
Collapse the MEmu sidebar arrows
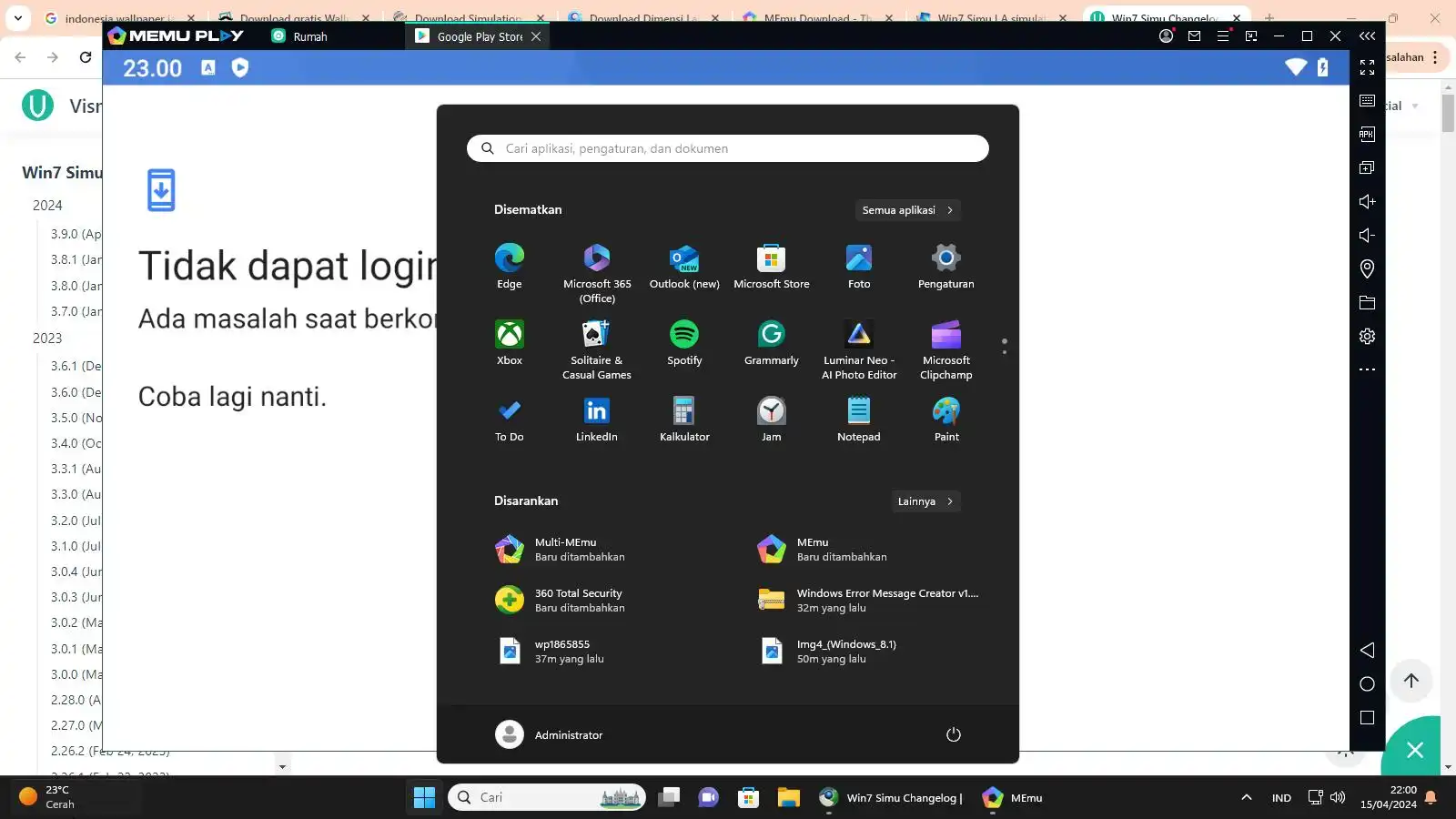1367,36
